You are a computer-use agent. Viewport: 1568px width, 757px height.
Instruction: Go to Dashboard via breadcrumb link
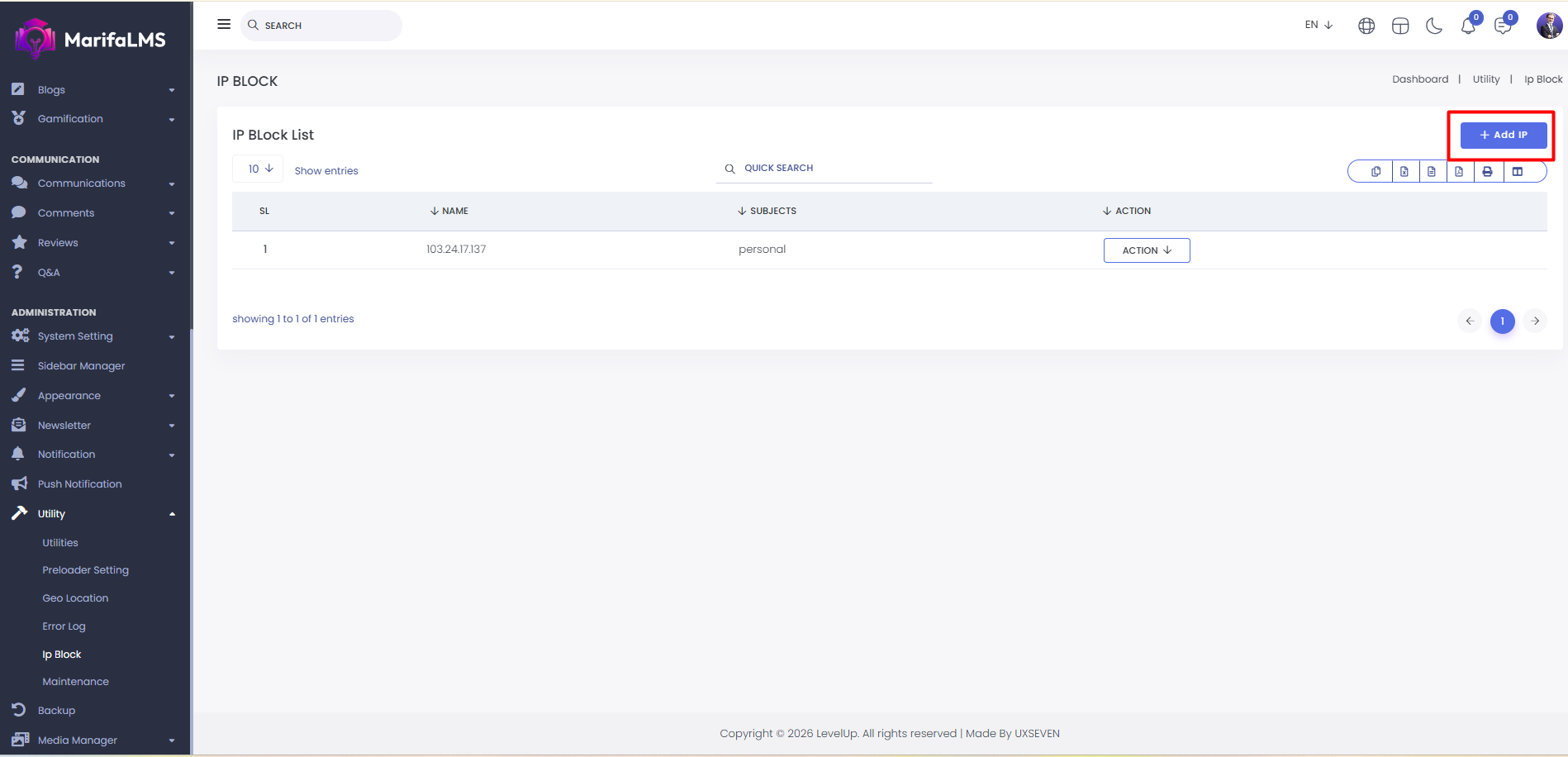point(1419,79)
